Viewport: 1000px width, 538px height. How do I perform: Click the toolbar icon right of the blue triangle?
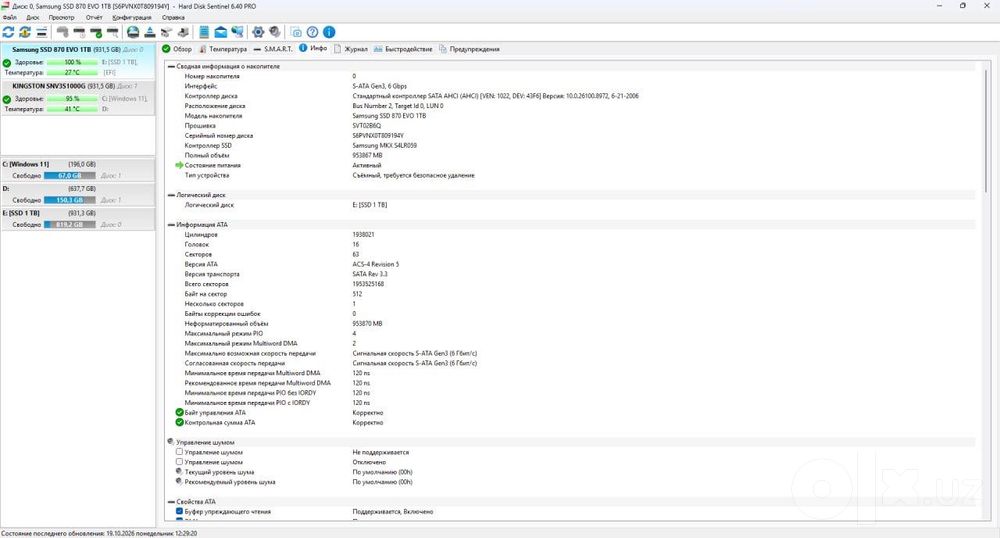point(166,32)
